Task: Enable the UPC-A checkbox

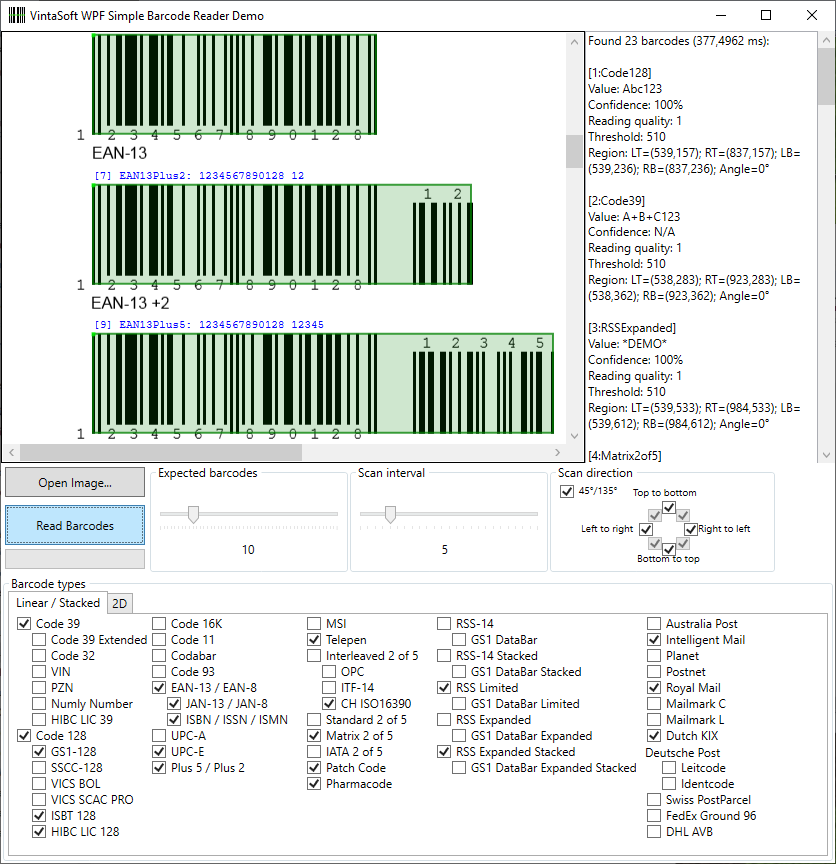Action: pos(159,735)
